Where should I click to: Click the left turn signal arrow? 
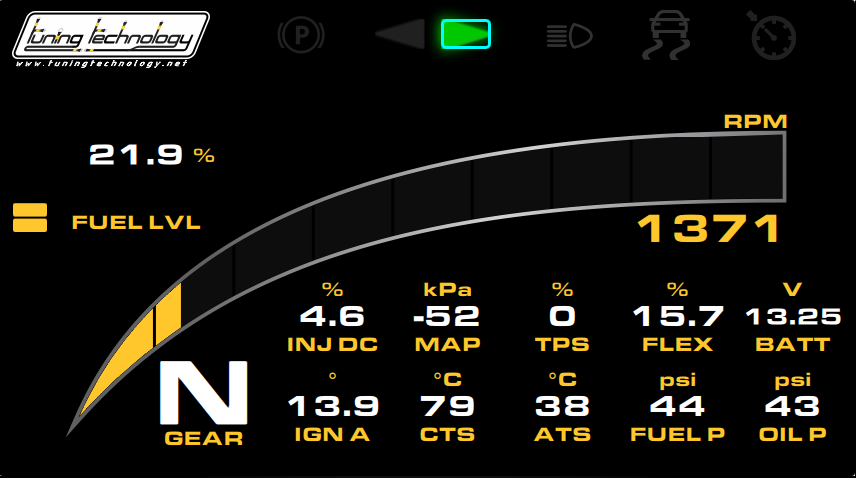click(x=400, y=34)
